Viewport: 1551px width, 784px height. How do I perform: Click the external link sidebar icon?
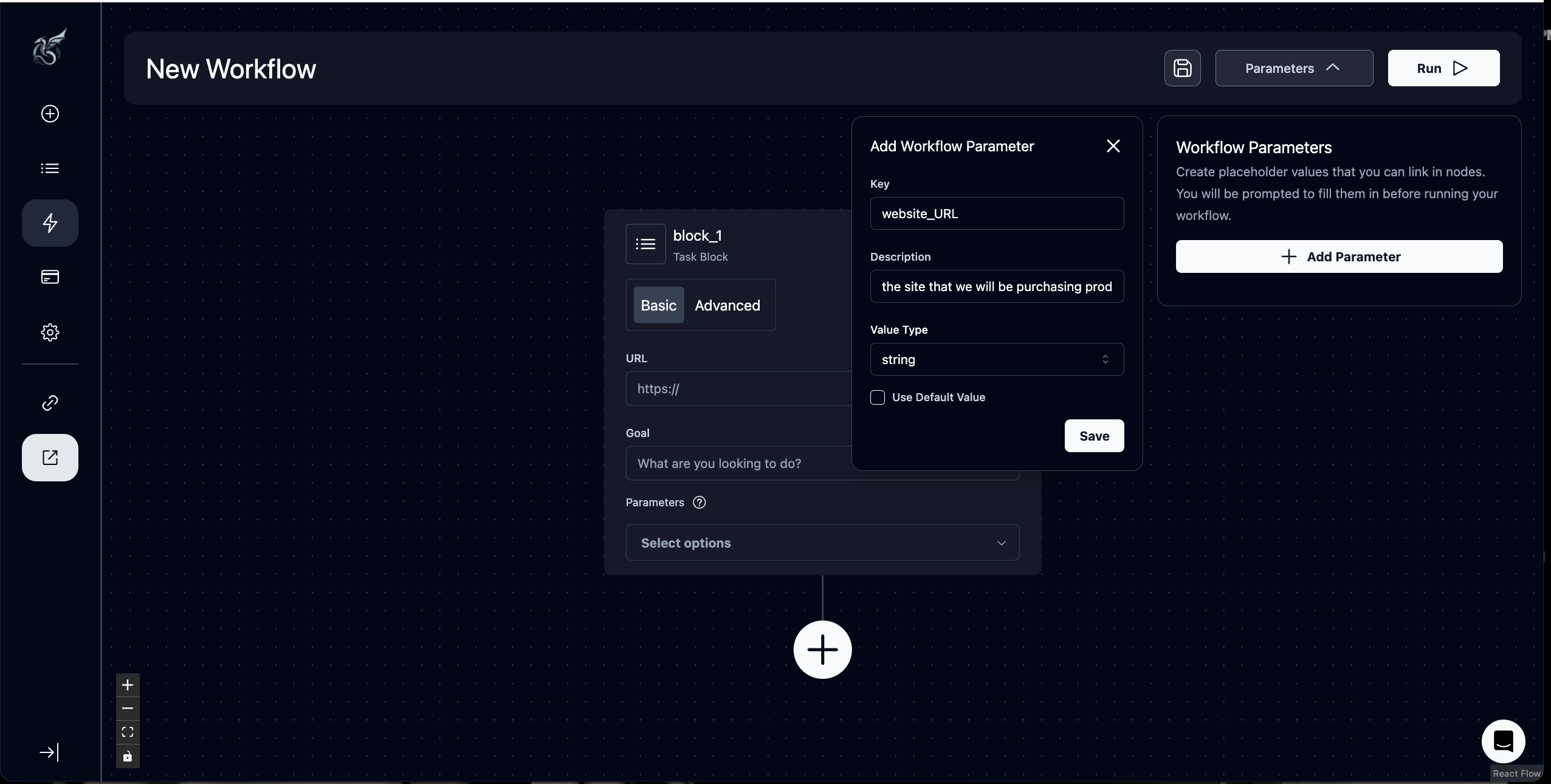pyautogui.click(x=50, y=458)
